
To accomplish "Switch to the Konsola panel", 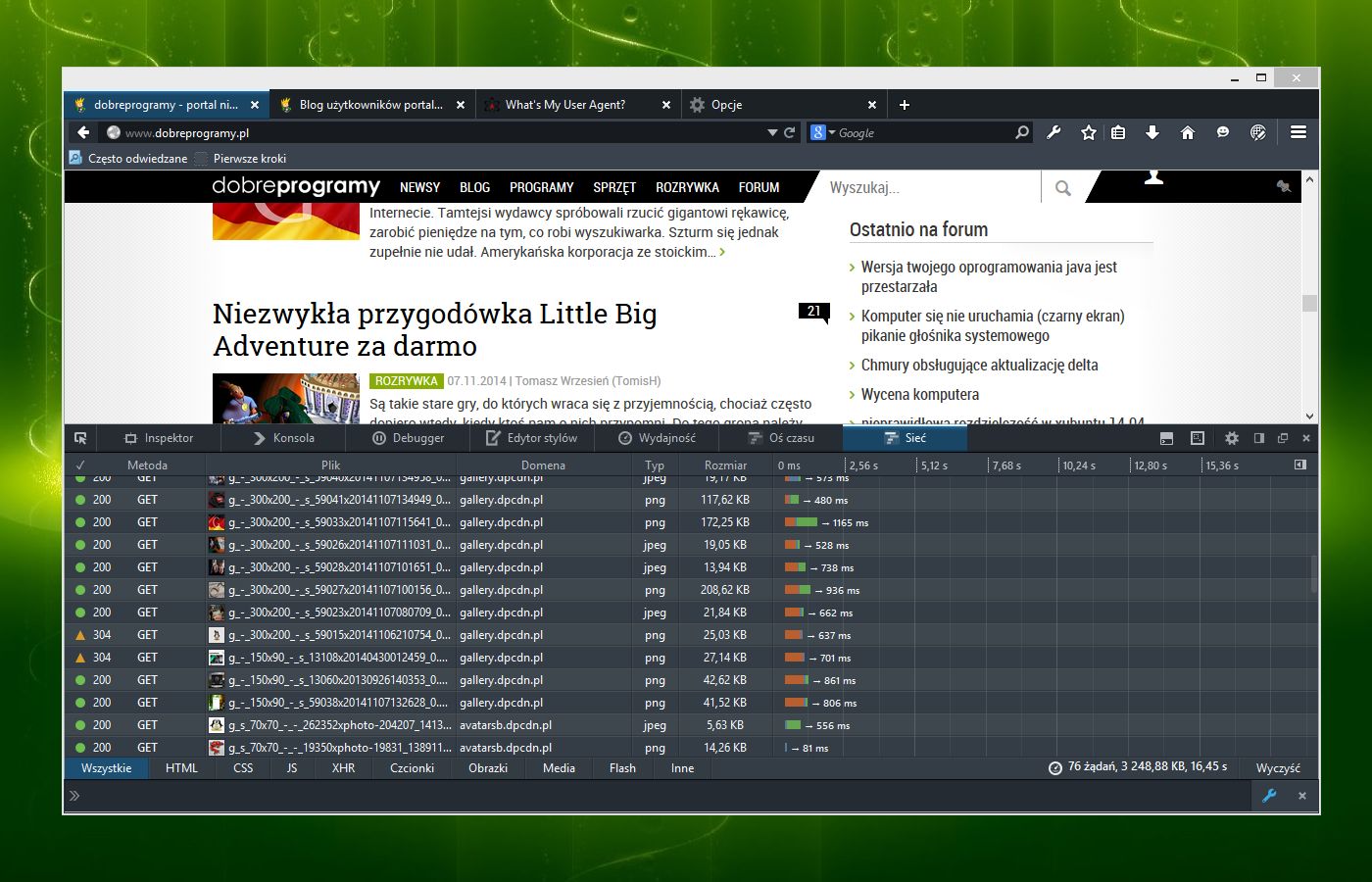I will tap(283, 438).
